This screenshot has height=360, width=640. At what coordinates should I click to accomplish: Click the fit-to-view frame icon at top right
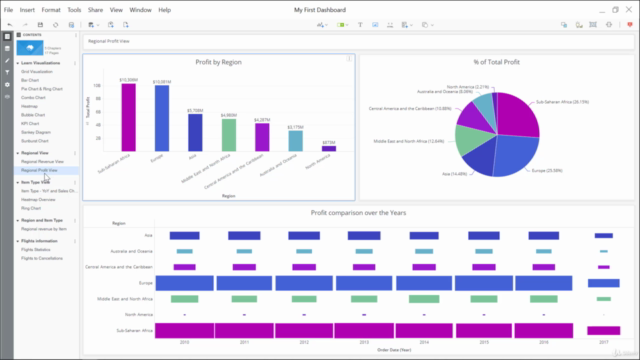(x=593, y=25)
